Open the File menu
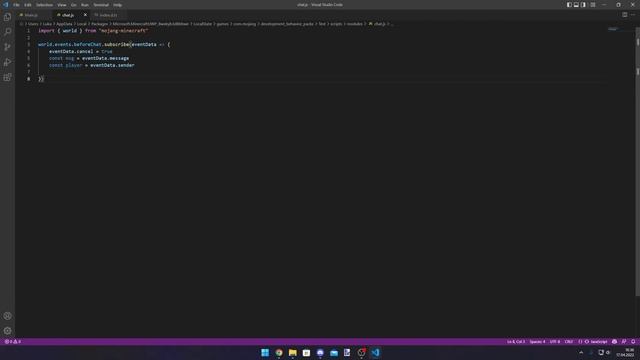 click(16, 5)
